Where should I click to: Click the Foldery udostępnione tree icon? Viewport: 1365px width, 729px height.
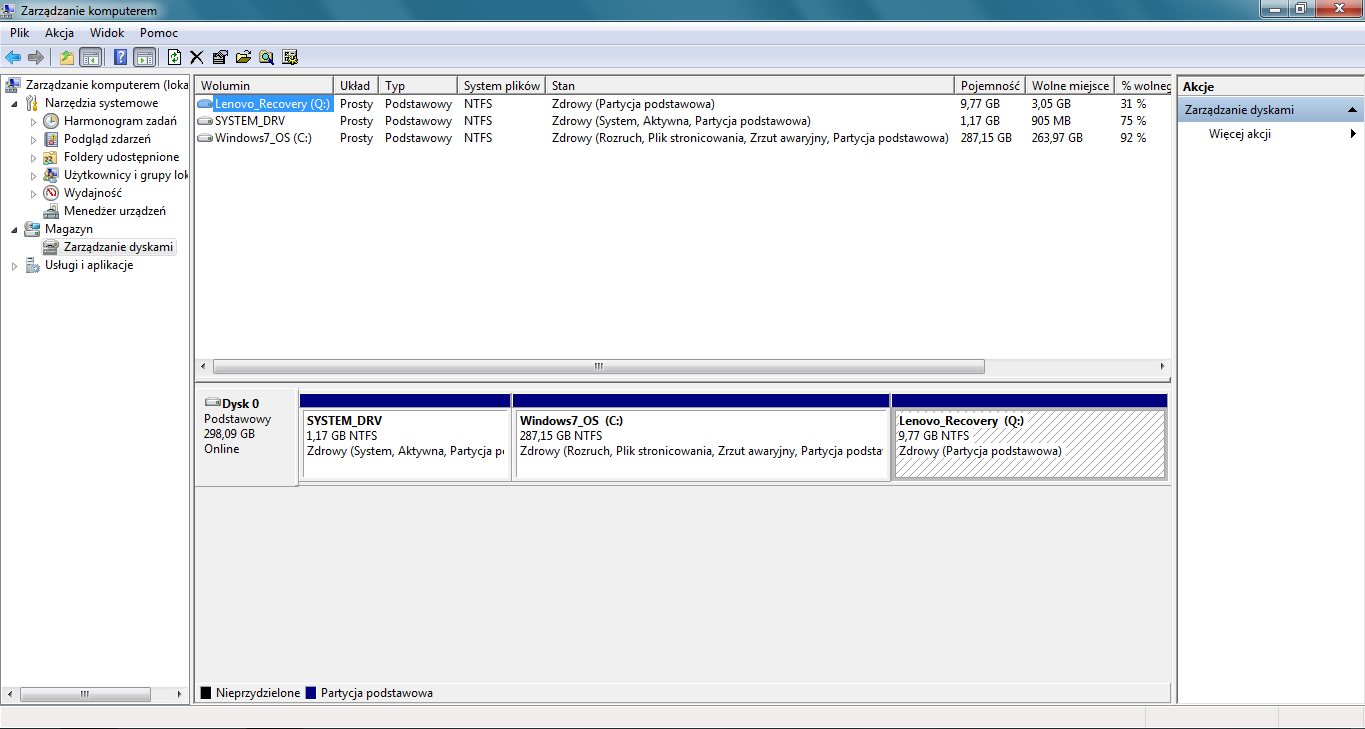pyautogui.click(x=51, y=157)
